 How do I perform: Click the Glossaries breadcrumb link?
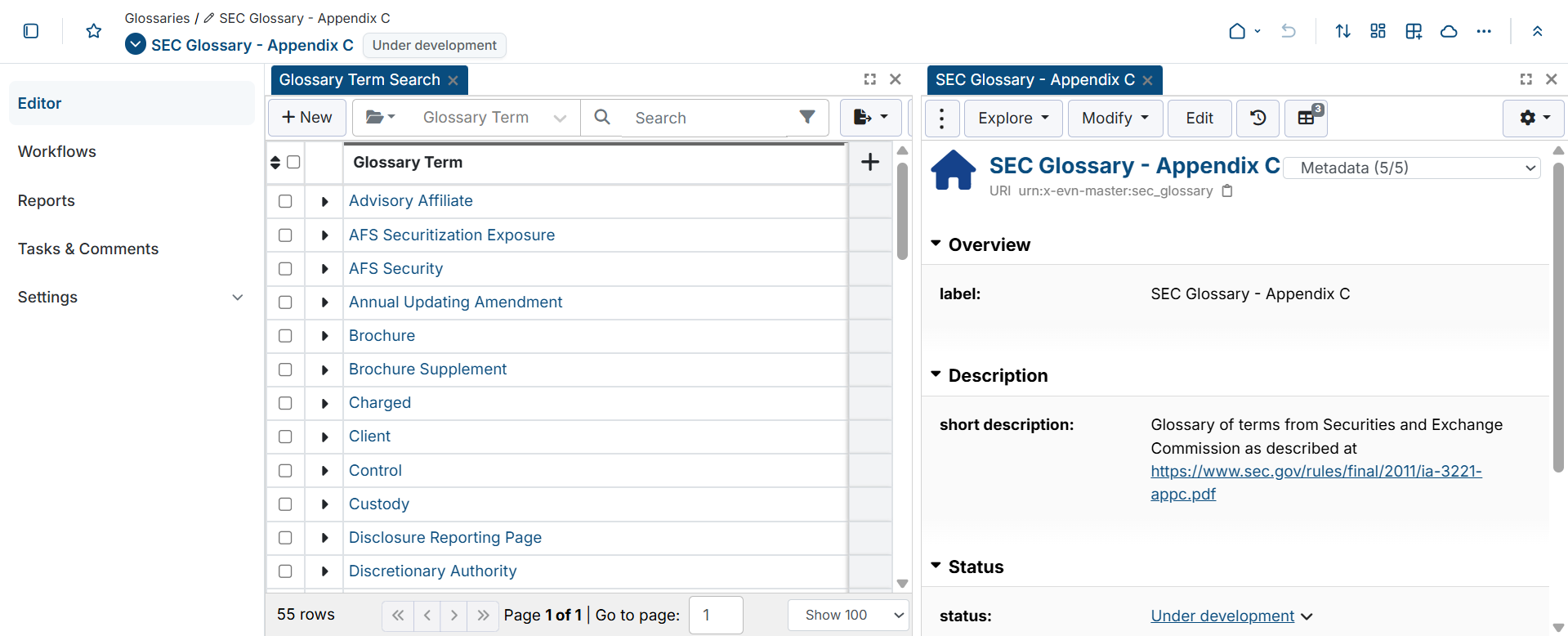click(x=157, y=18)
